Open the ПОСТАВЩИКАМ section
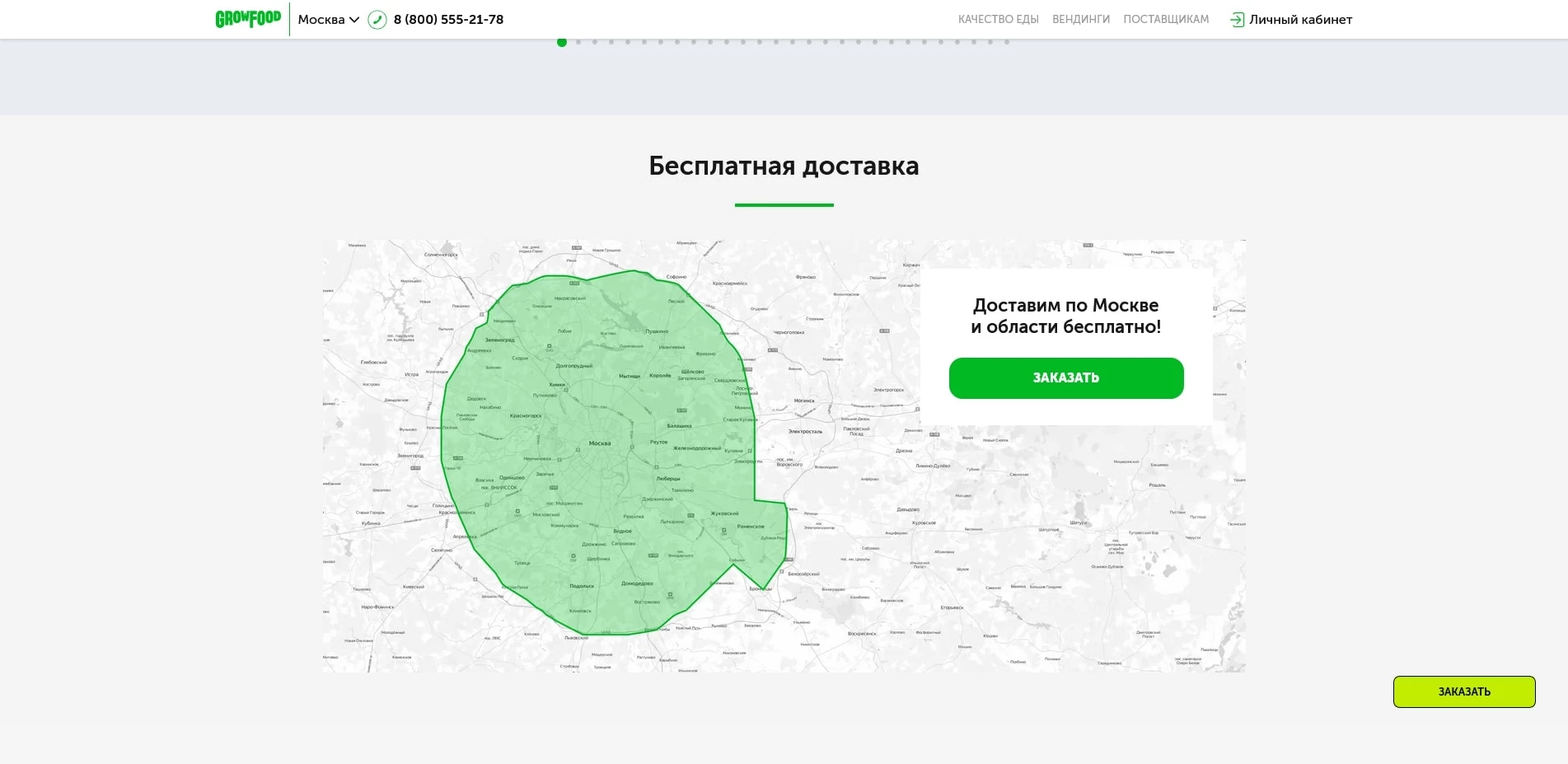Image resolution: width=1568 pixels, height=764 pixels. point(1166,20)
